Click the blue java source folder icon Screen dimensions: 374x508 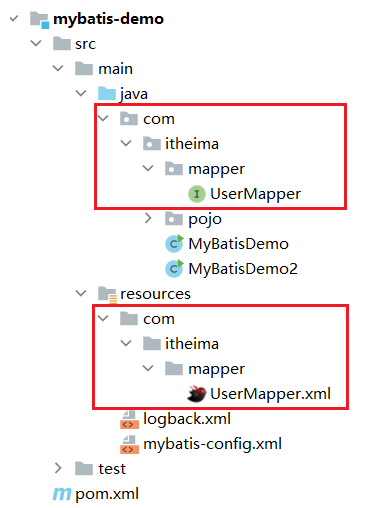pyautogui.click(x=107, y=94)
